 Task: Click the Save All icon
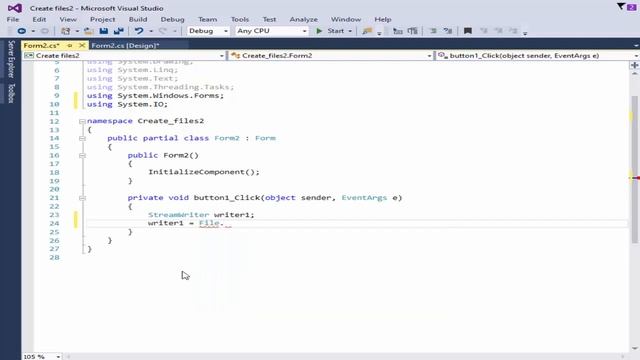pyautogui.click(x=119, y=31)
